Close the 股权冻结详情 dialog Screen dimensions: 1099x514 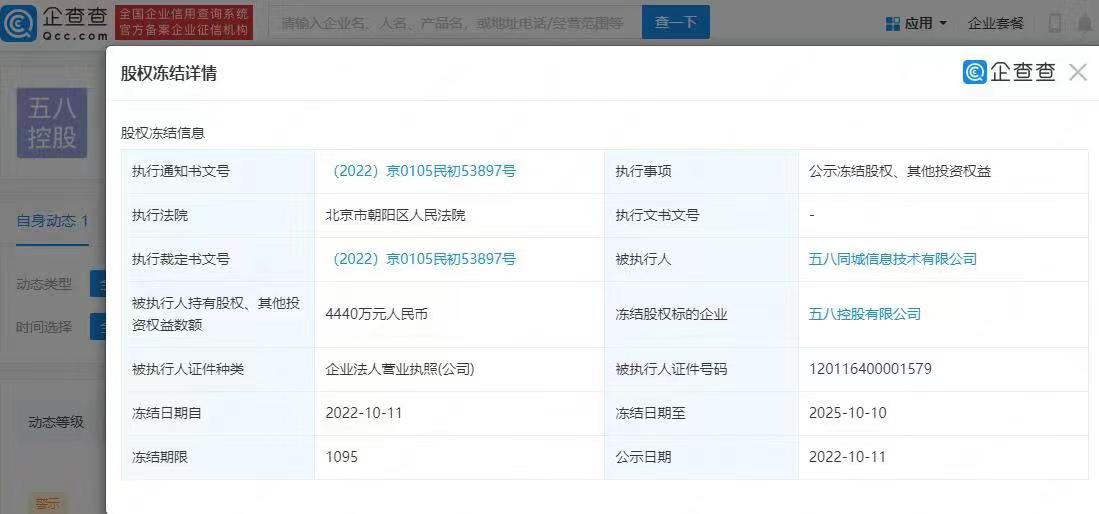(1077, 72)
